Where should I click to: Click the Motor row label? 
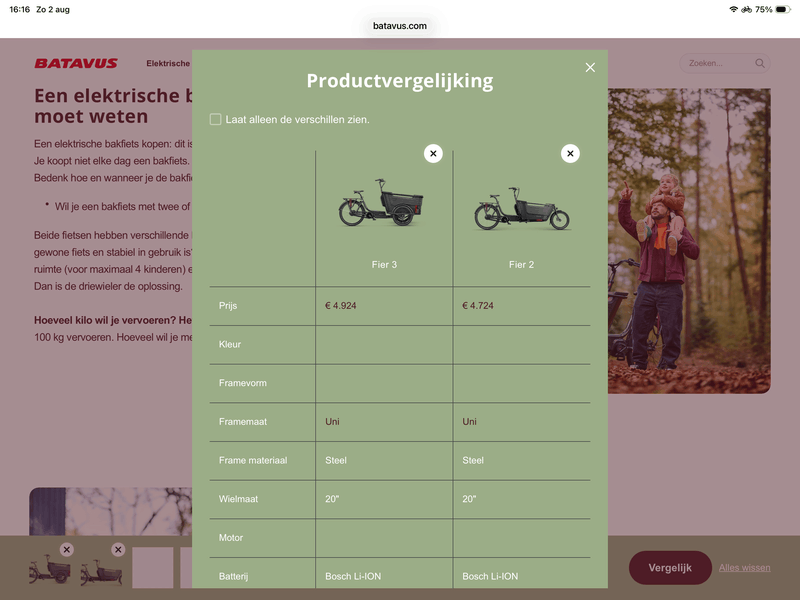click(231, 538)
